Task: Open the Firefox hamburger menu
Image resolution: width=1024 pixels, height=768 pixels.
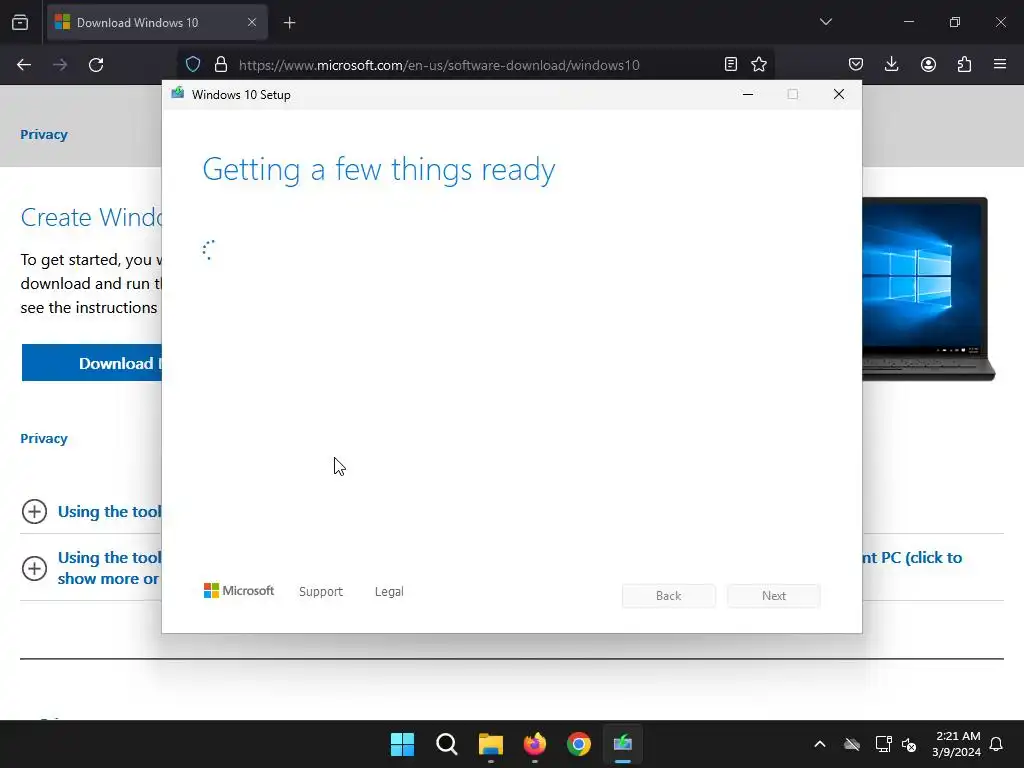Action: tap(1000, 64)
